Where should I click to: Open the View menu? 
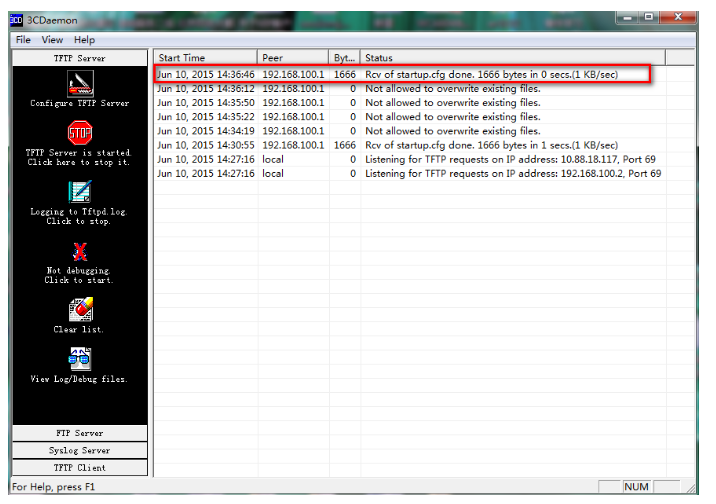pyautogui.click(x=52, y=40)
